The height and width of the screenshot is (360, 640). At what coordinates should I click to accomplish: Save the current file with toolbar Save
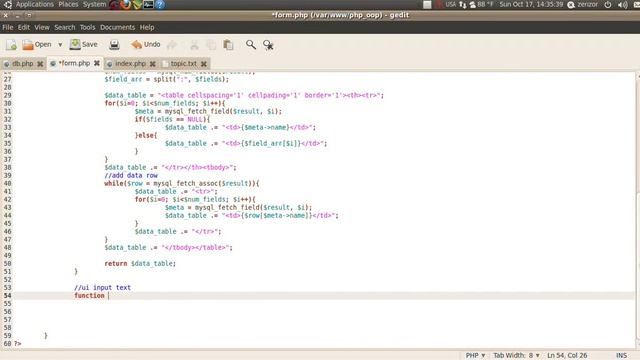click(84, 44)
